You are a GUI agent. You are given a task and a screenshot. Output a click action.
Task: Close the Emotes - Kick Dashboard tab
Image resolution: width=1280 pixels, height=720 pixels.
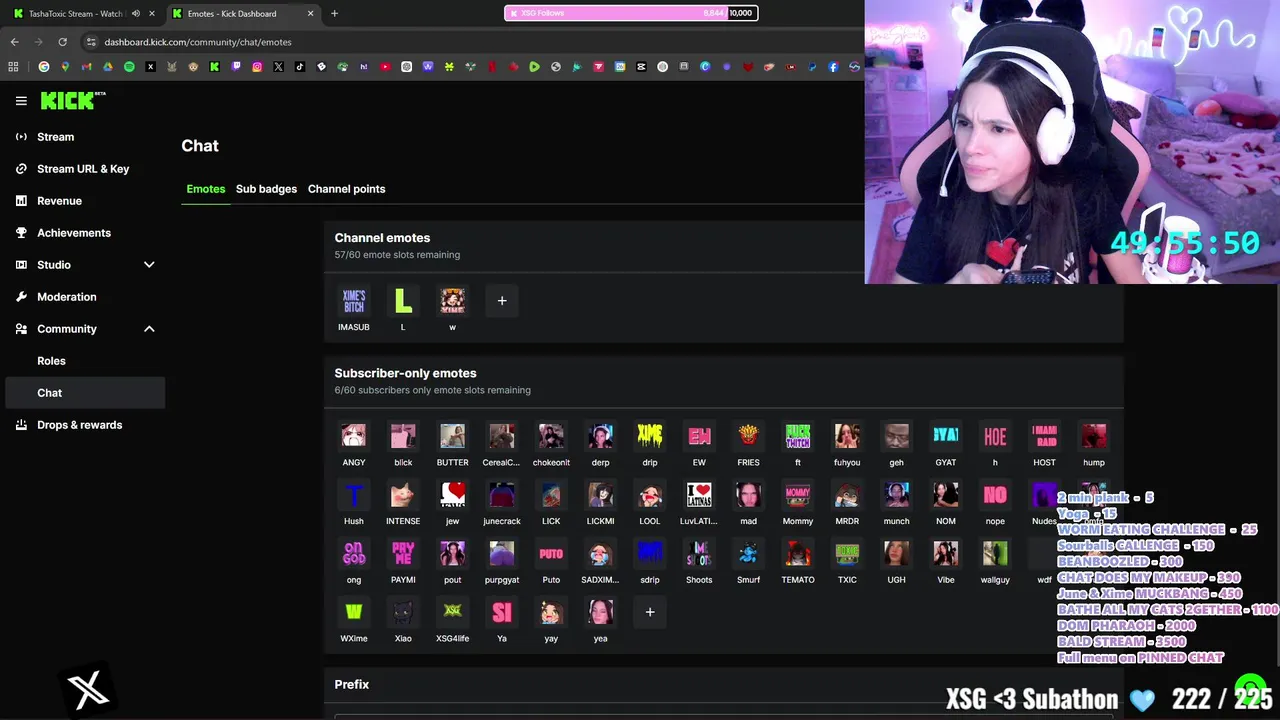coord(310,14)
